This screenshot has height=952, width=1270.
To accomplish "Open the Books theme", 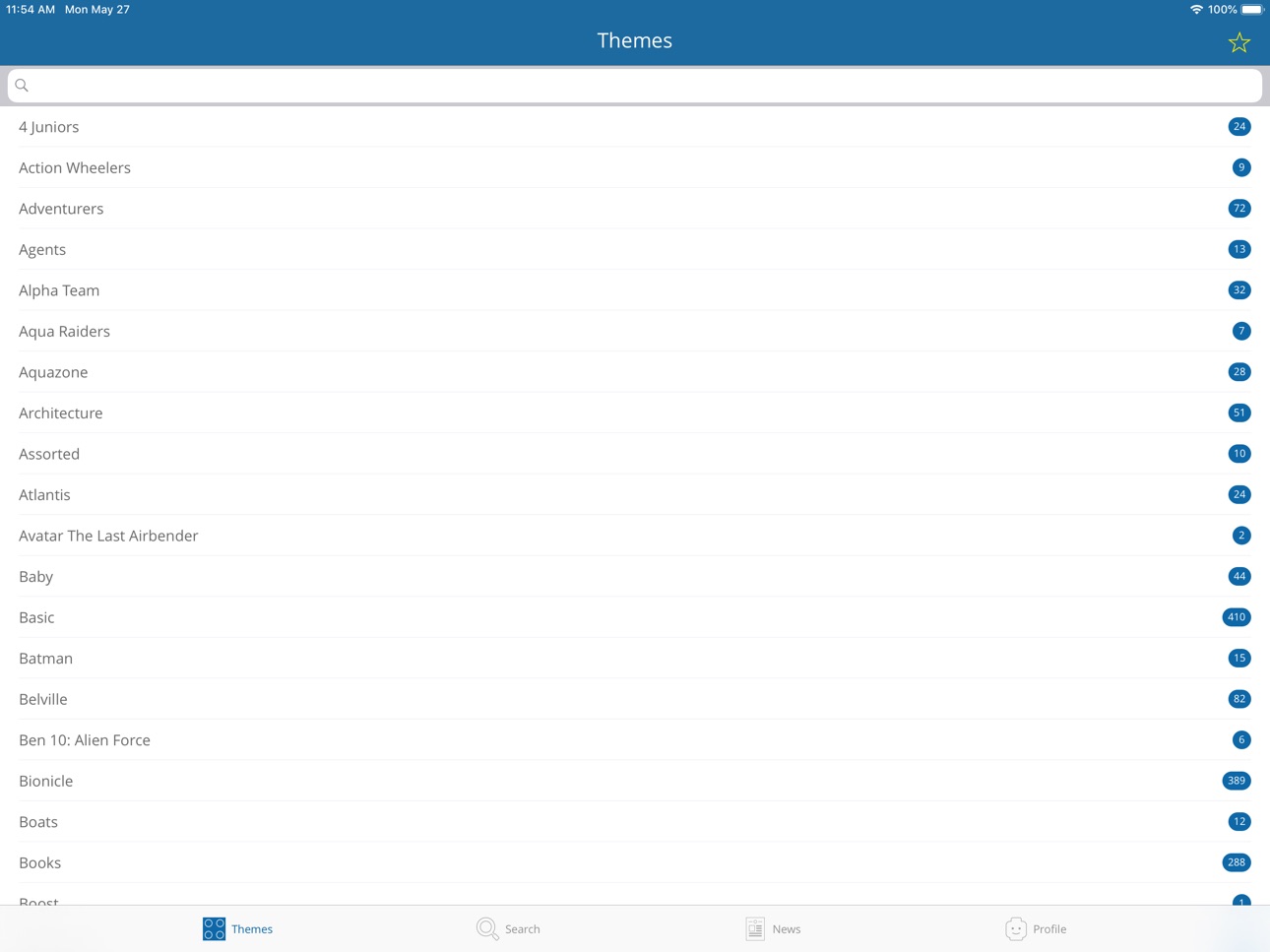I will [x=635, y=862].
